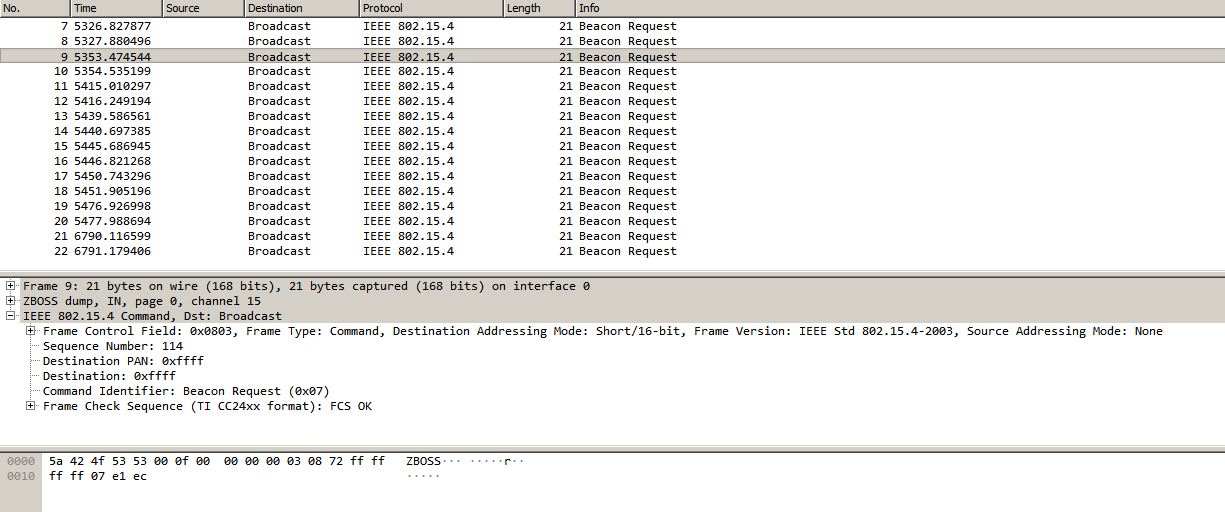Select packet 12 at time 5416.249194

coord(612,101)
